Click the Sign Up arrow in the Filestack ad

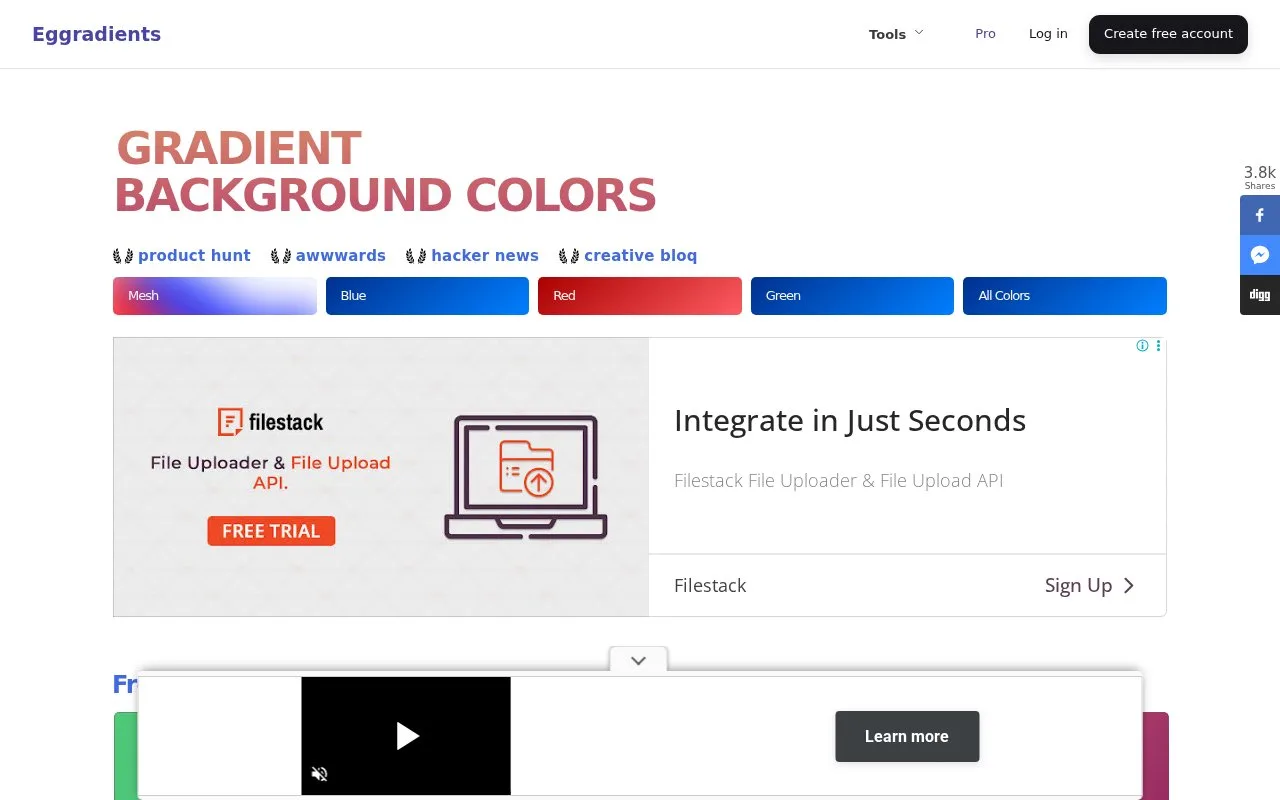[x=1090, y=586]
